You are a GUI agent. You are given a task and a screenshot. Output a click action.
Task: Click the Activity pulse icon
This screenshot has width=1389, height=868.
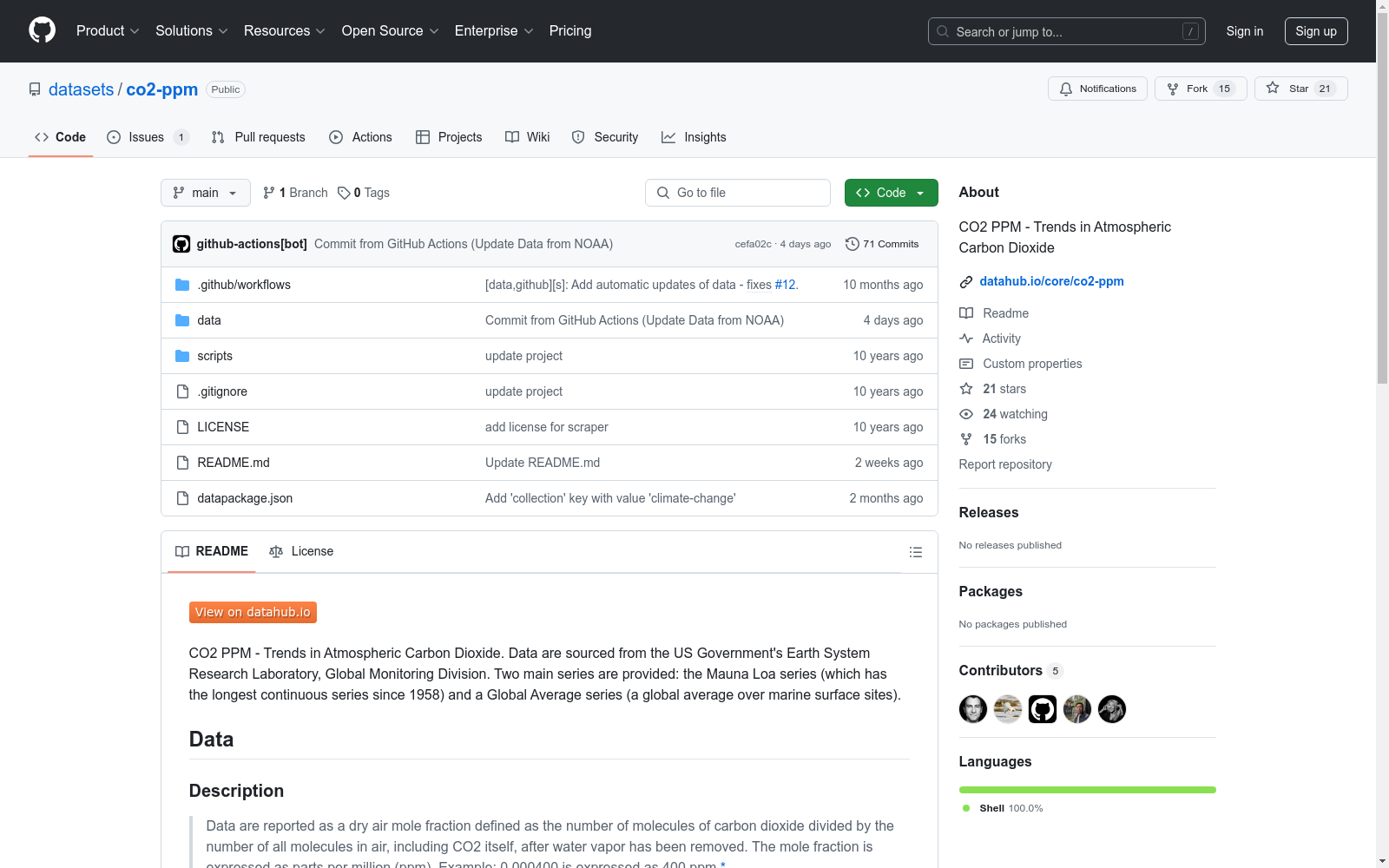click(x=966, y=339)
